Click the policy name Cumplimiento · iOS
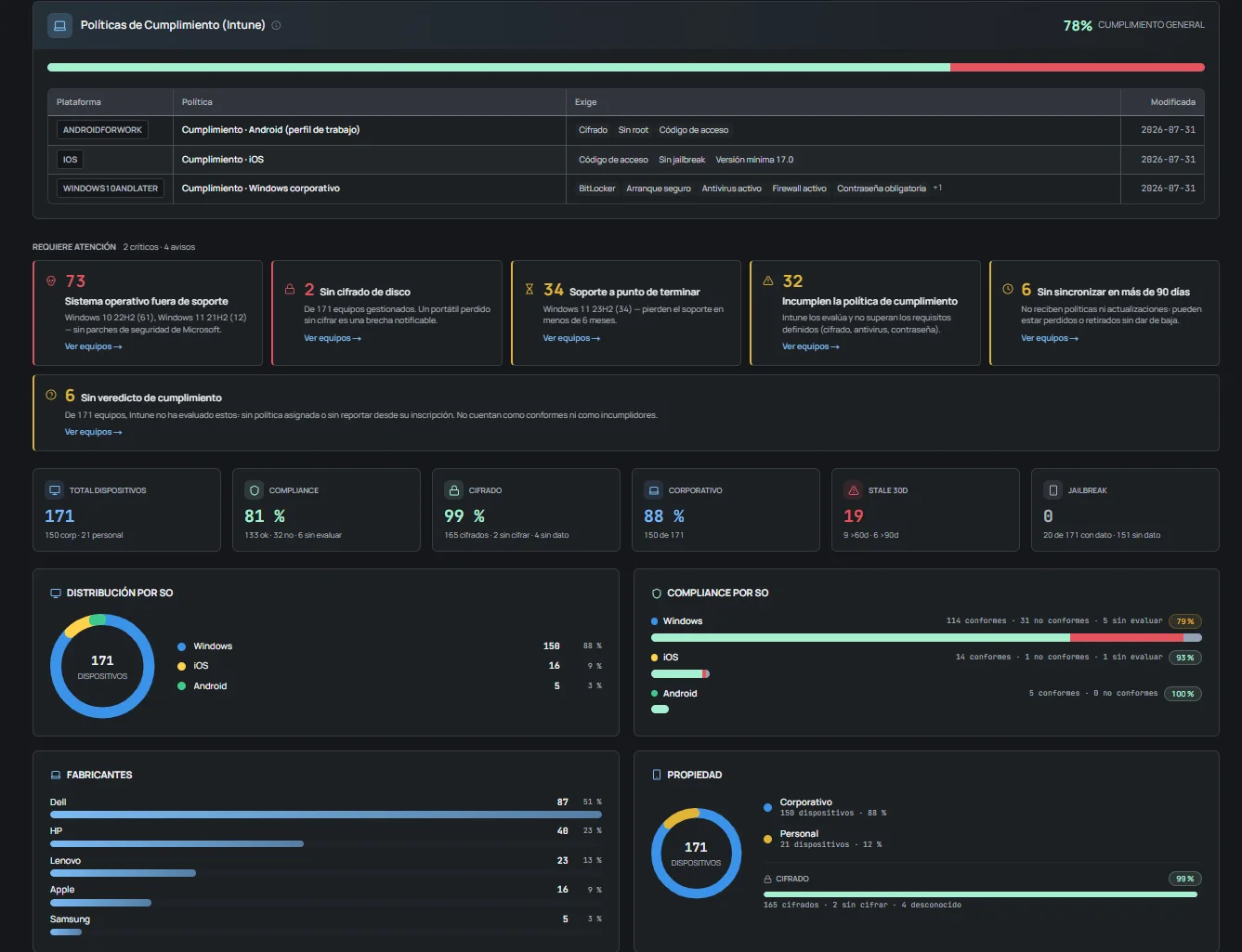 point(223,160)
